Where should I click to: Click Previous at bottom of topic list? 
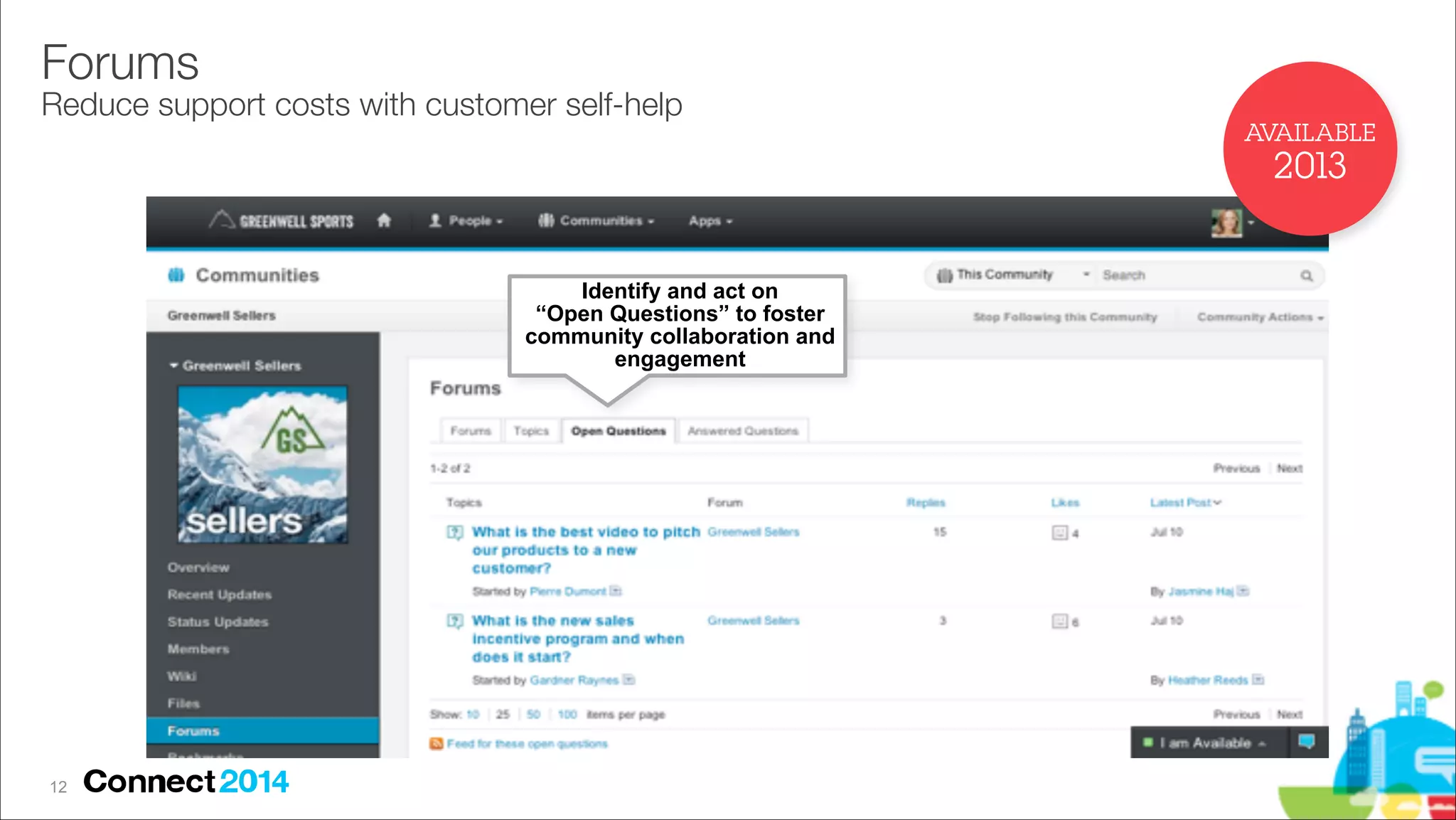click(x=1236, y=715)
